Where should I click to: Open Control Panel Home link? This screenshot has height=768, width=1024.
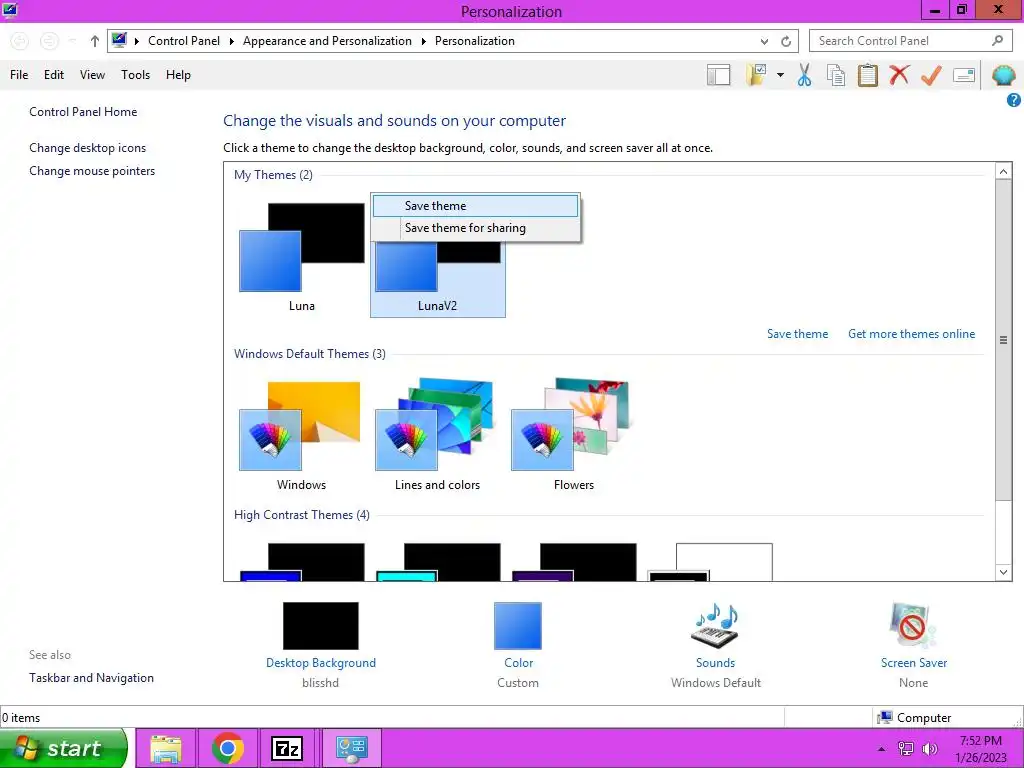click(x=83, y=112)
